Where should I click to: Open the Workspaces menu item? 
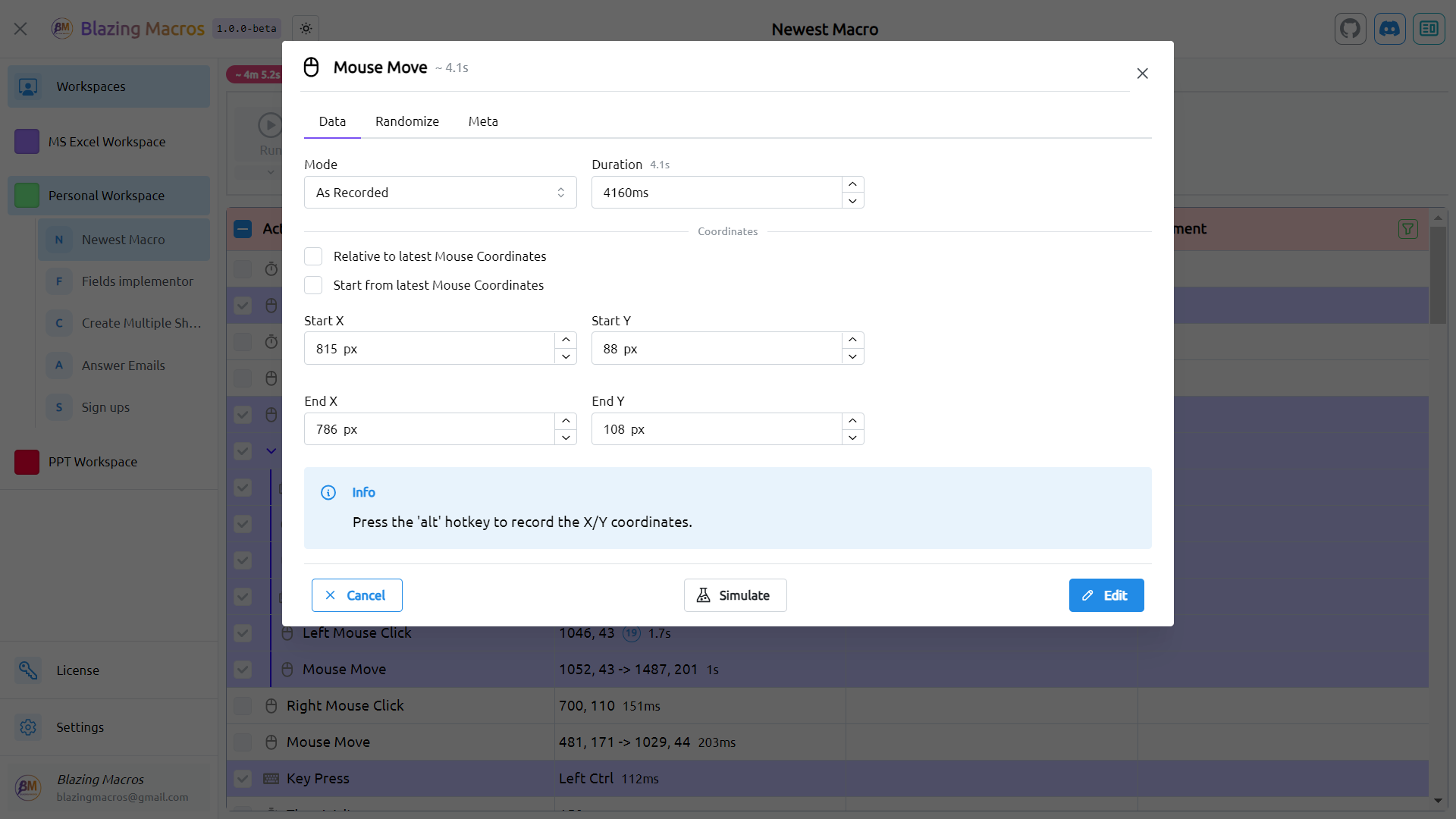click(x=109, y=86)
